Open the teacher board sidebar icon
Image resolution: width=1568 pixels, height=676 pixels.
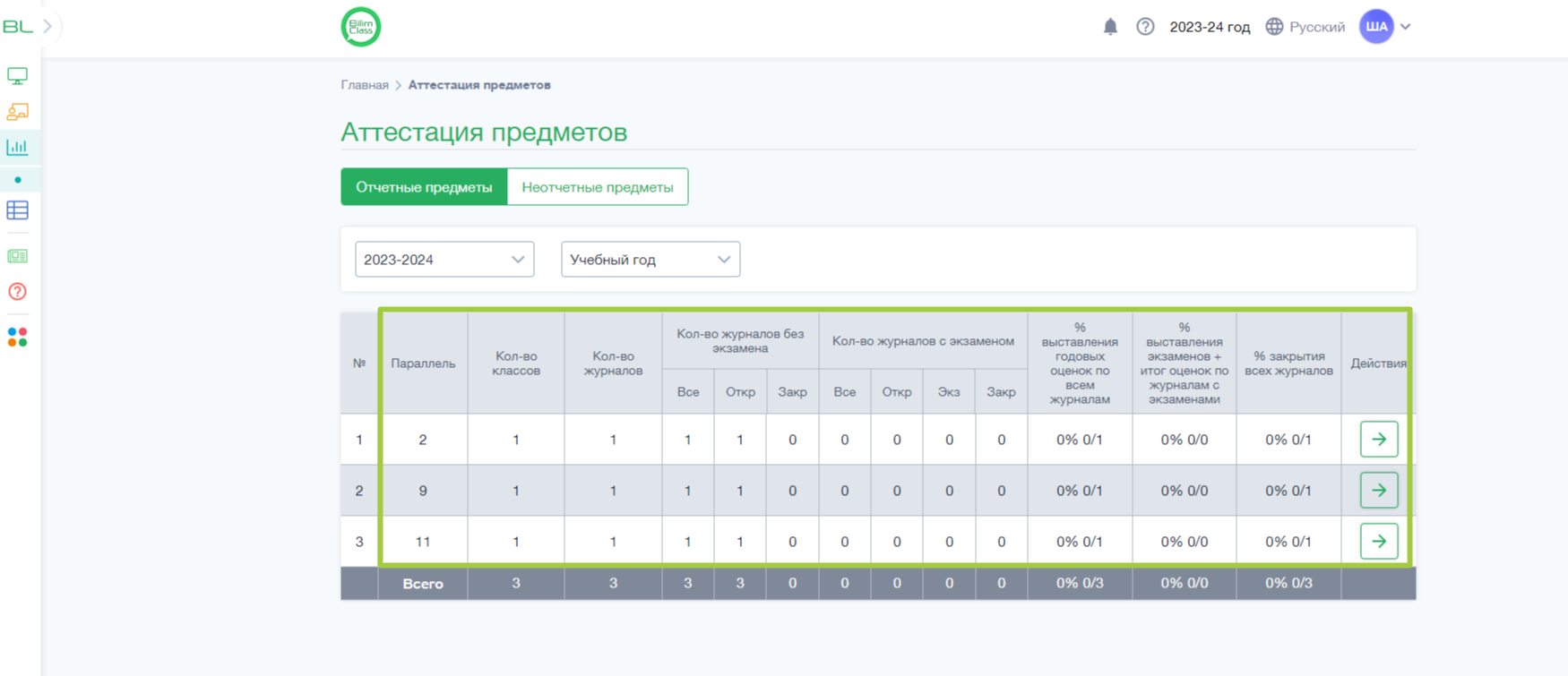pyautogui.click(x=17, y=112)
